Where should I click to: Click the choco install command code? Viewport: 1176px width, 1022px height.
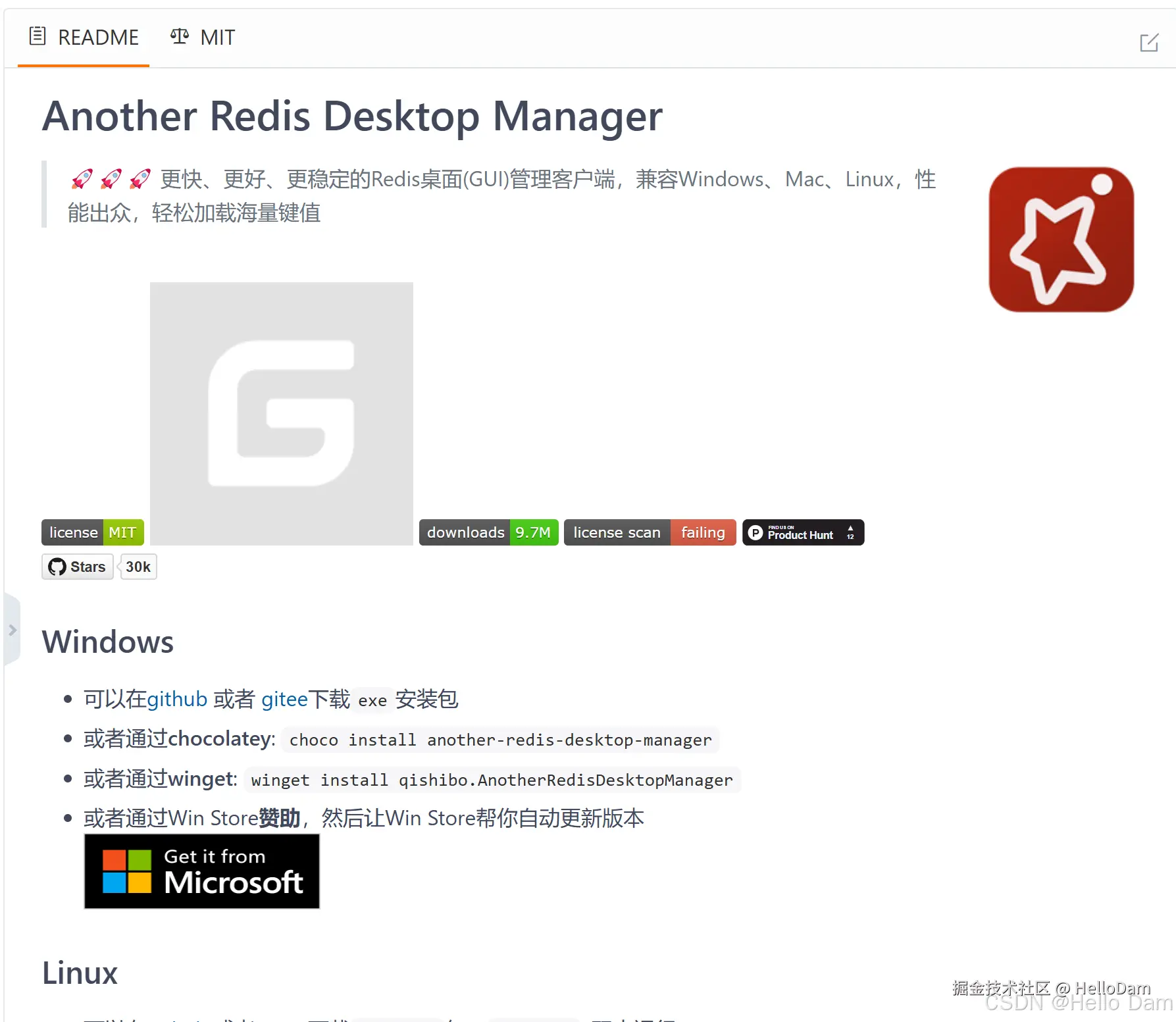click(x=500, y=740)
